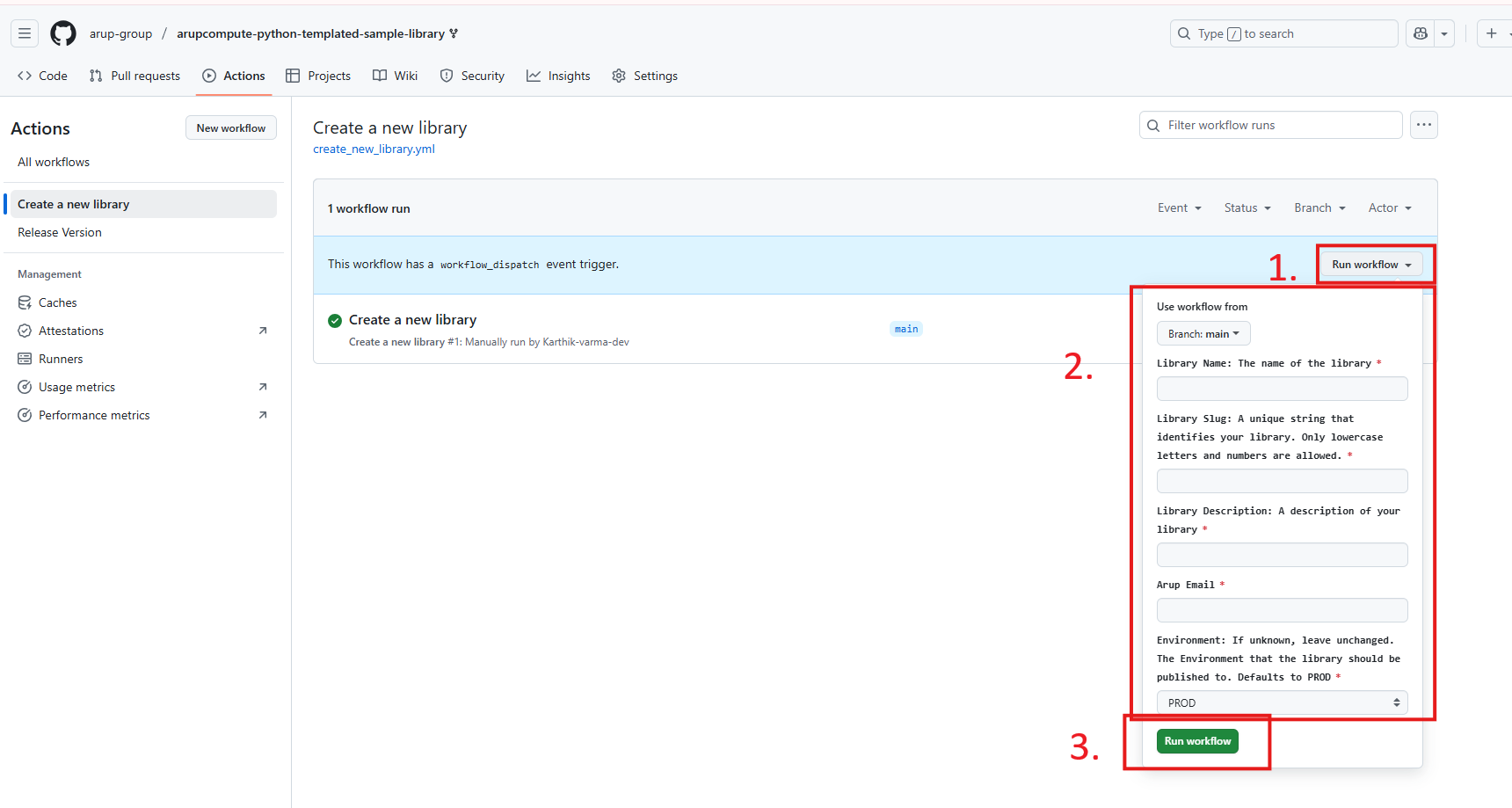
Task: Click the Pull requests tab icon
Action: click(x=96, y=76)
